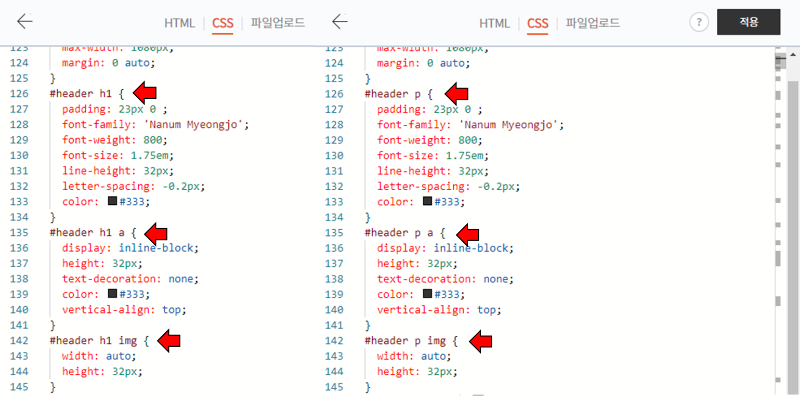800x396 pixels.
Task: Place cursor on '#header h1 a {' selector
Action: tap(93, 233)
